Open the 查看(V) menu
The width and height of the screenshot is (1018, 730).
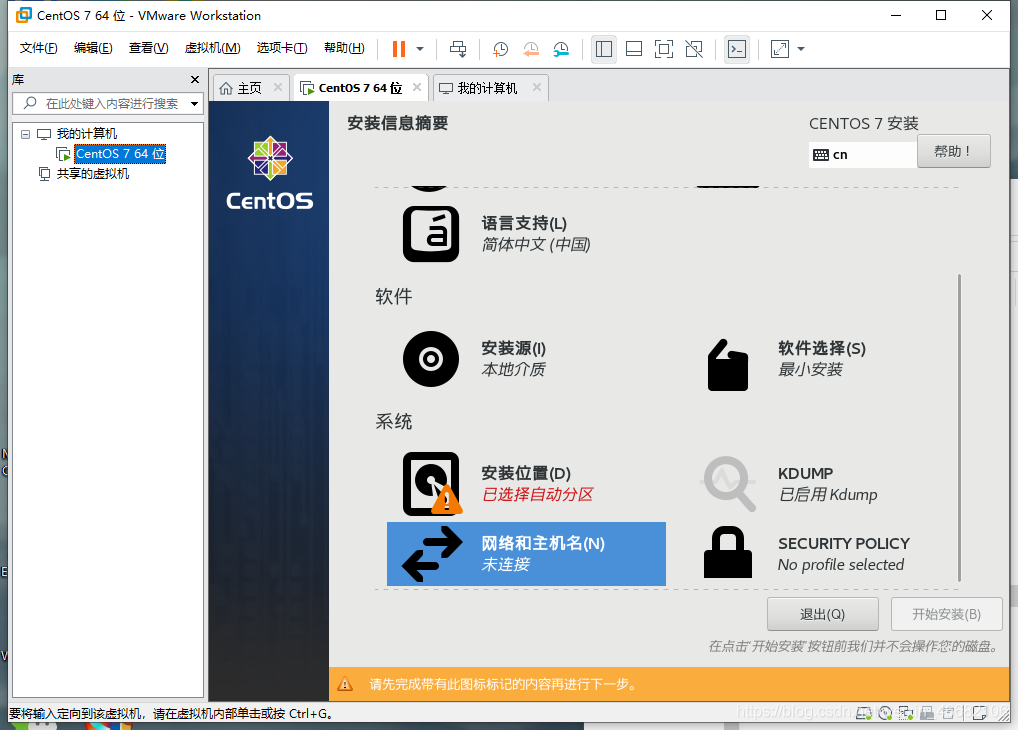click(149, 48)
